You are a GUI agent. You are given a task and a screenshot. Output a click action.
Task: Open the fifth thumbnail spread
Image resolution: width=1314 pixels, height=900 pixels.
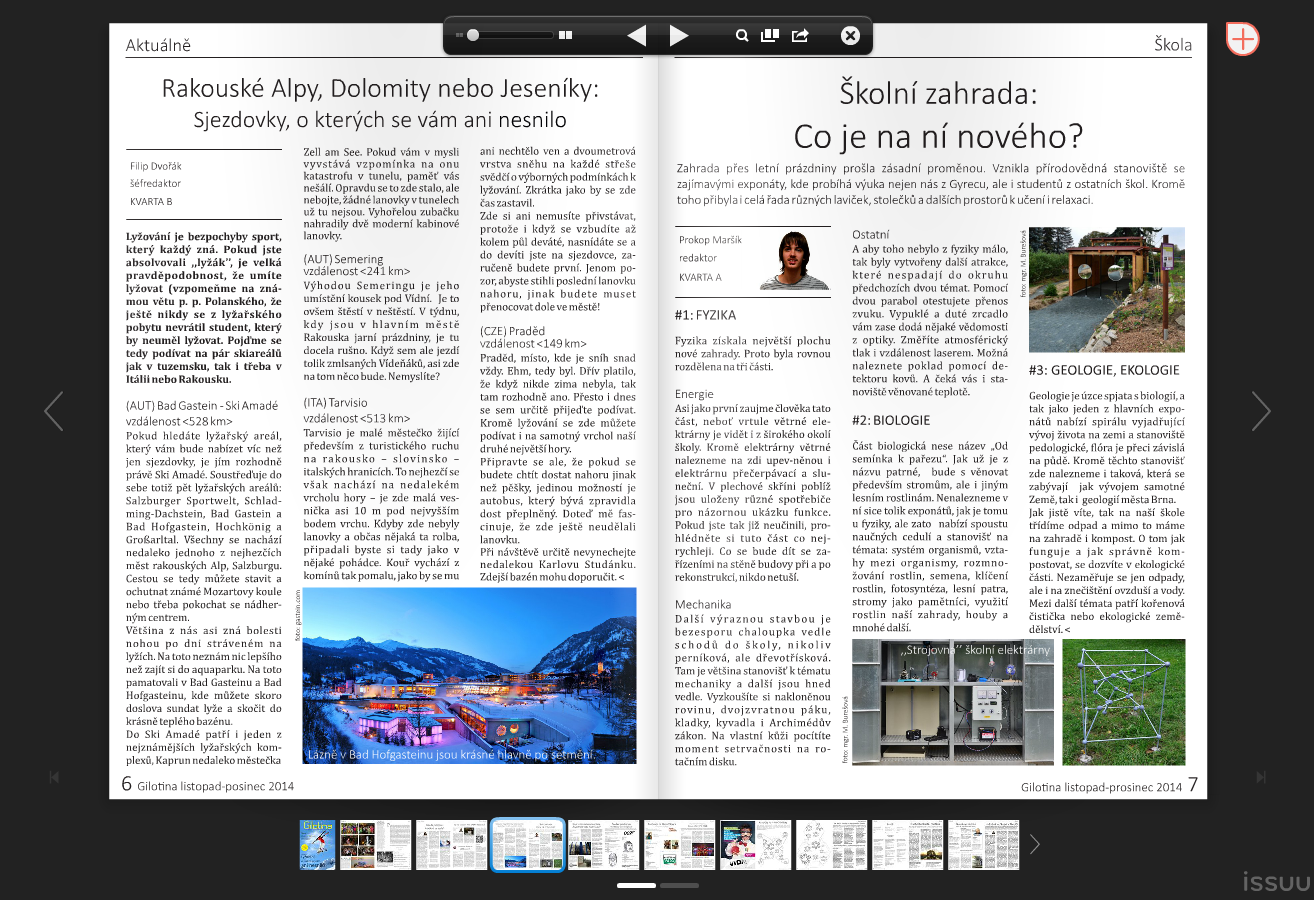pos(604,845)
